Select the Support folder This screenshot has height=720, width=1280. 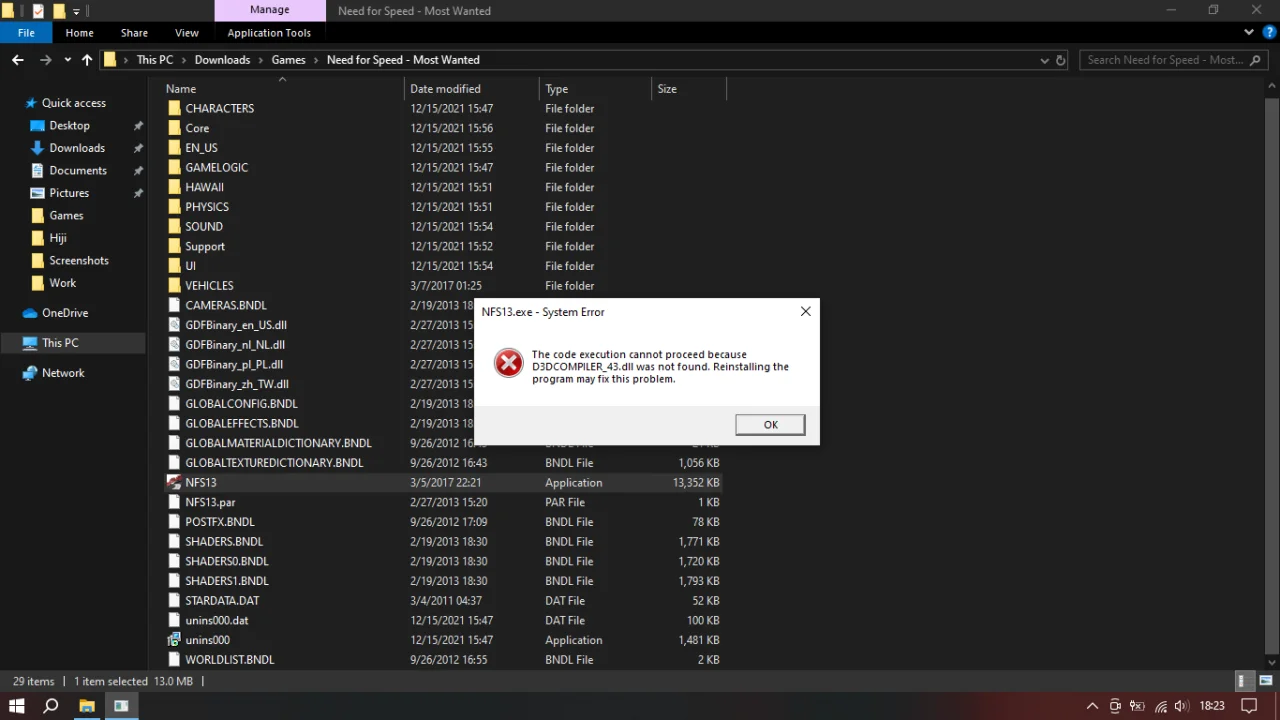pos(205,246)
